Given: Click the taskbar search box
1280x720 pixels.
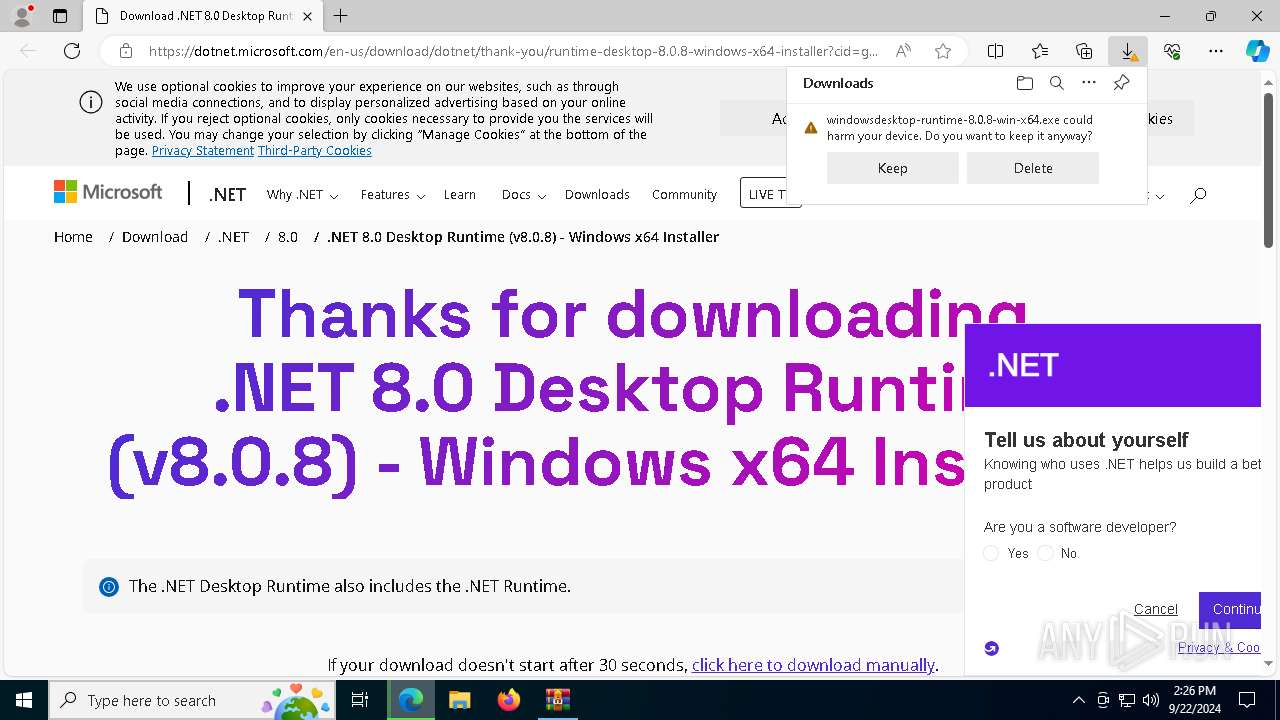Looking at the screenshot, I should pyautogui.click(x=194, y=700).
